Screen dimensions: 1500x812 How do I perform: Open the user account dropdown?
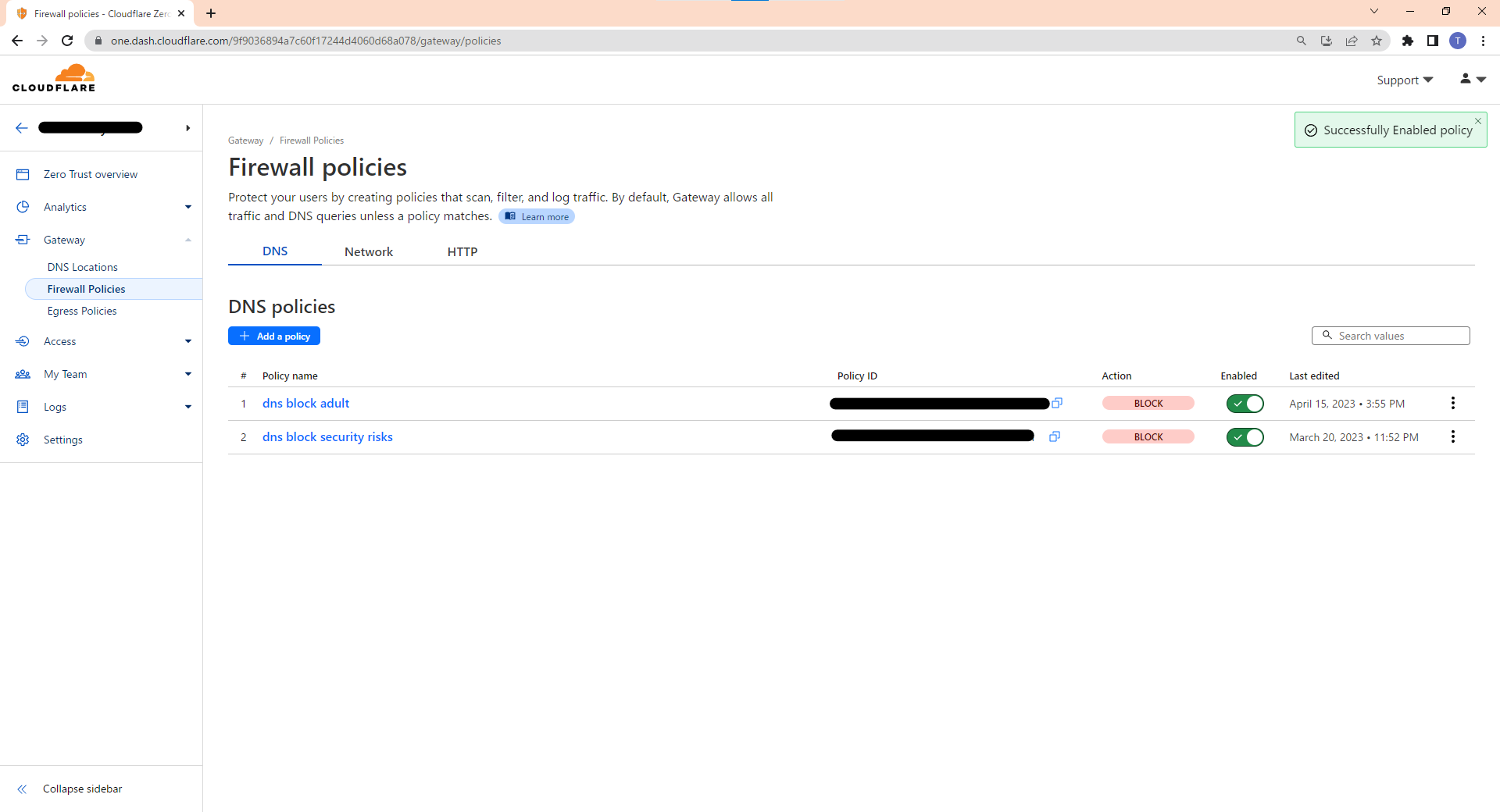(x=1473, y=79)
